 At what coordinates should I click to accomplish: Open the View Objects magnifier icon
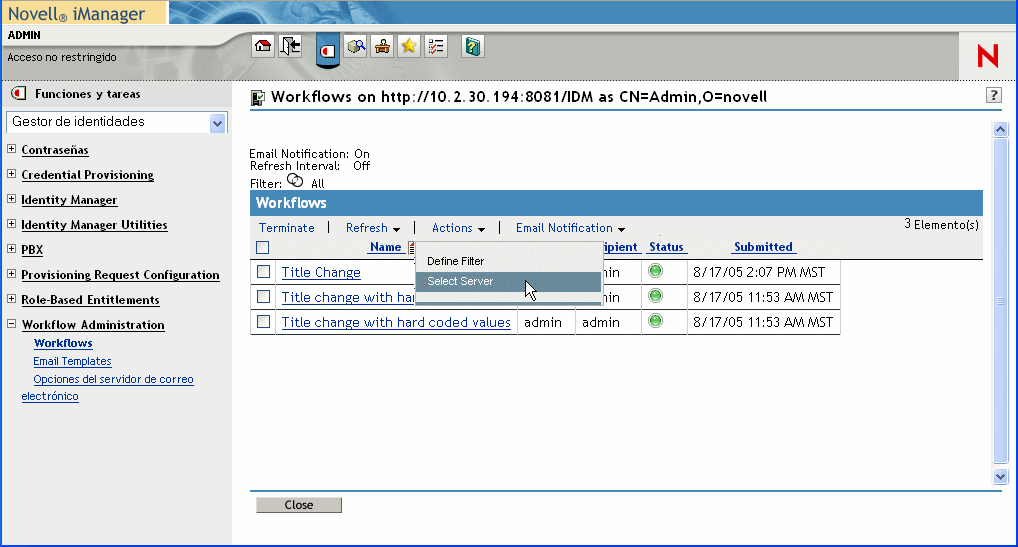[356, 46]
